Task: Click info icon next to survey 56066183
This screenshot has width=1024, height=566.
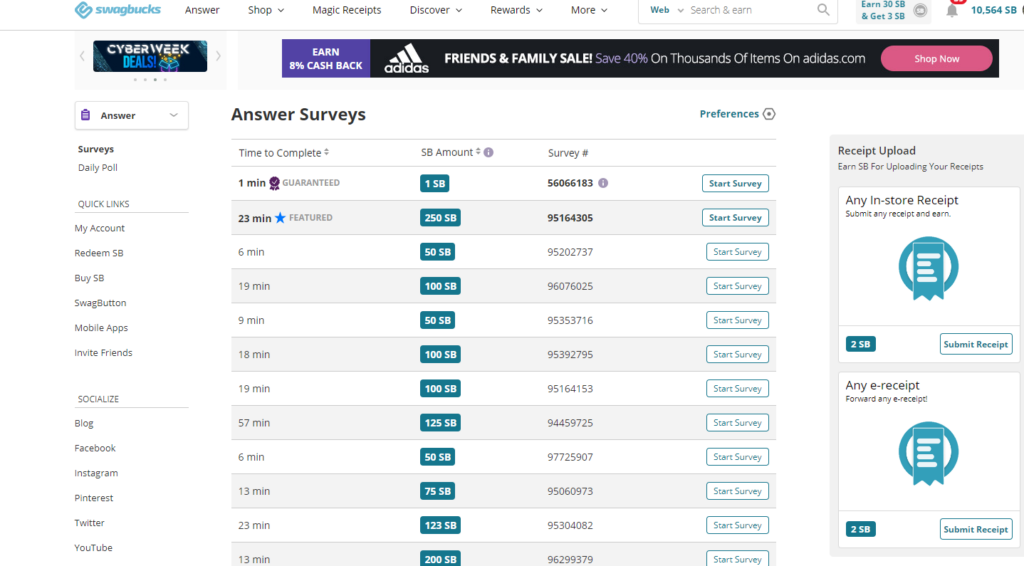Action: [603, 183]
